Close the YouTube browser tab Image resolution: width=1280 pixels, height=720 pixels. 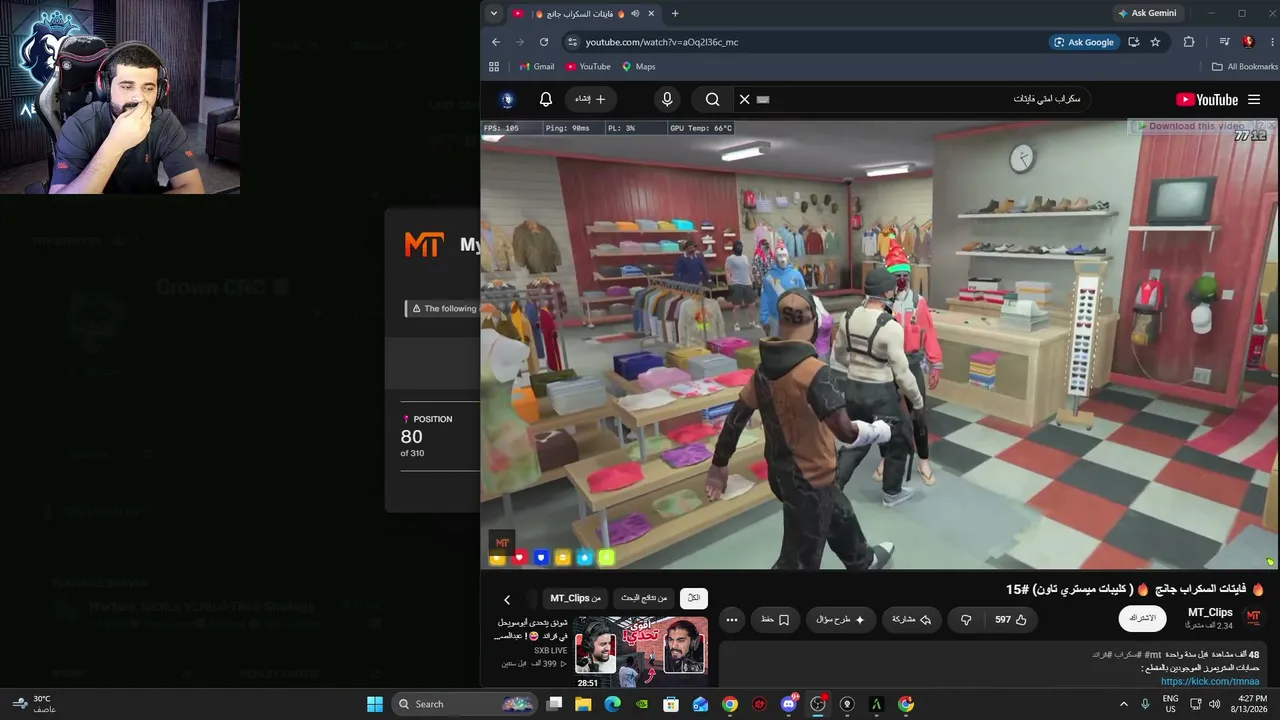pos(651,14)
